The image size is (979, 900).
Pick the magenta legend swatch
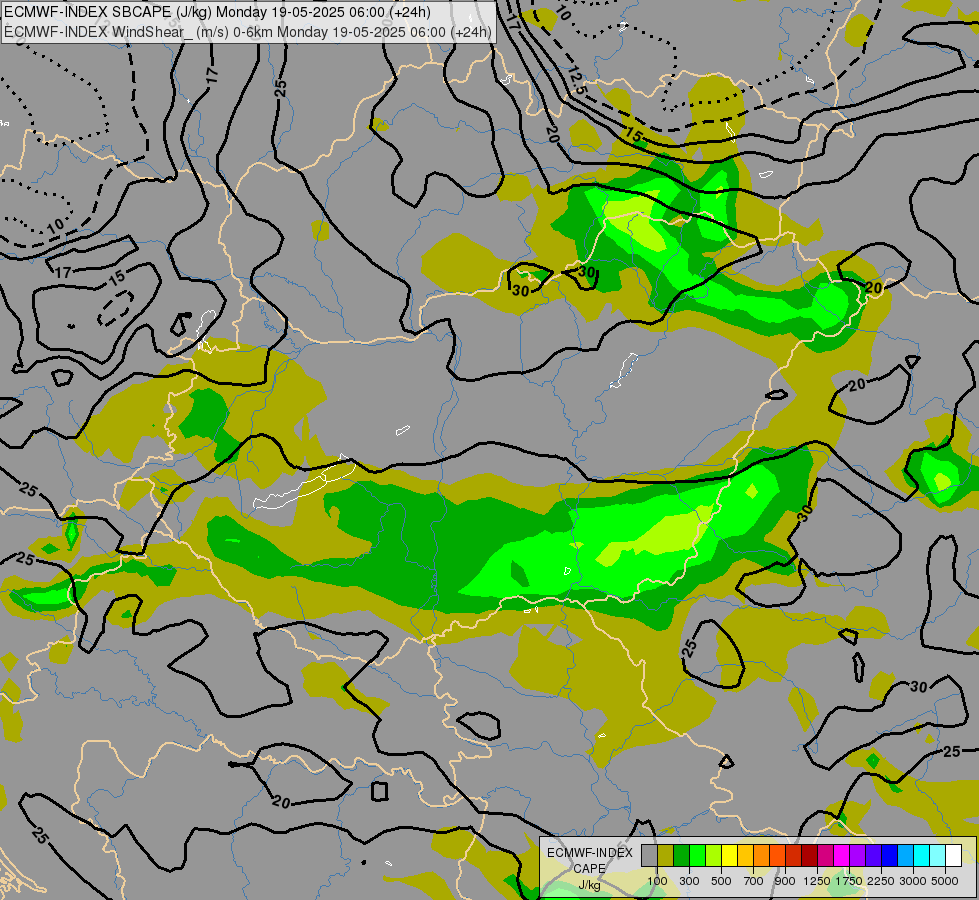tap(841, 856)
